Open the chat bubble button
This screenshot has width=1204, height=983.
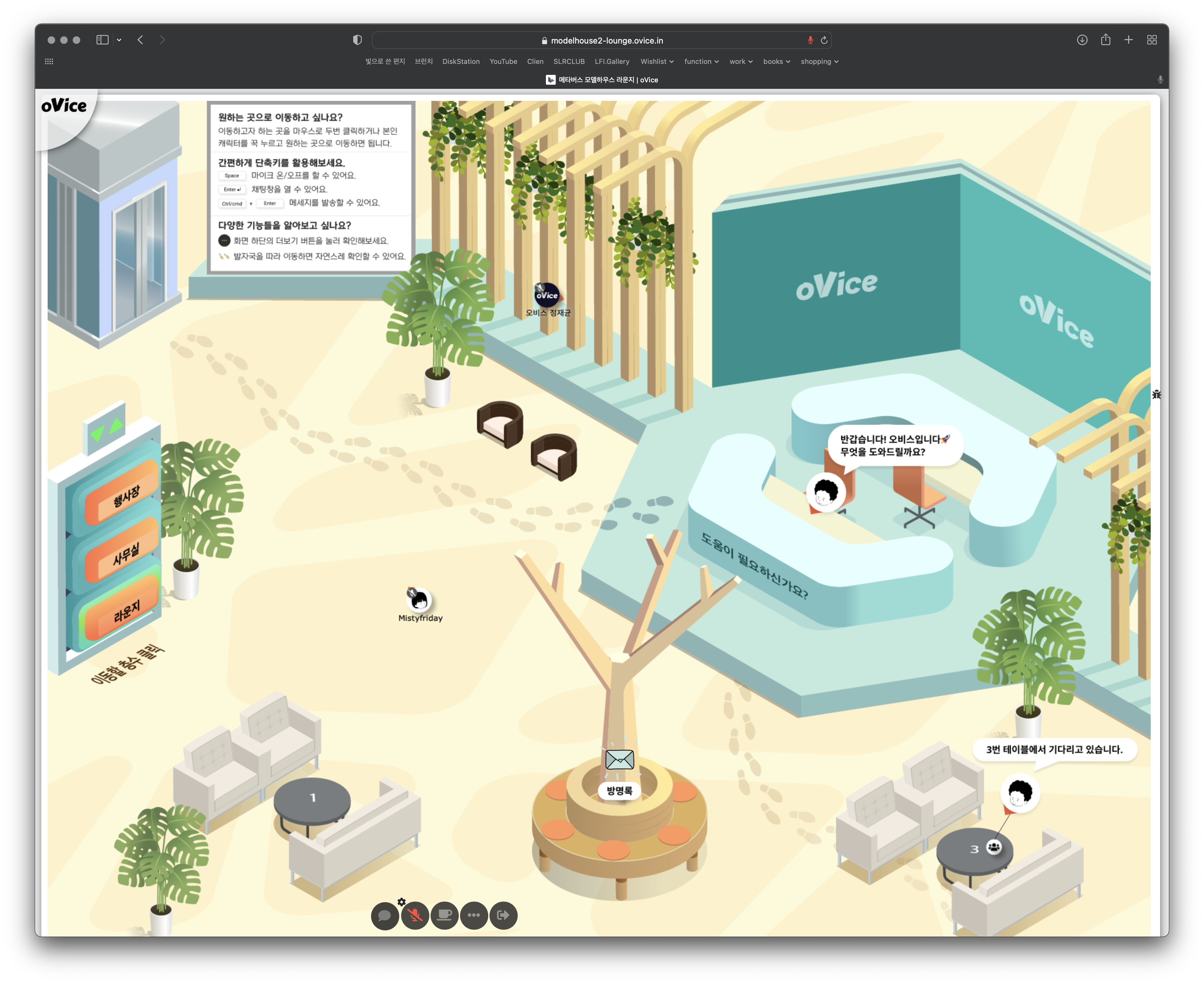(385, 915)
